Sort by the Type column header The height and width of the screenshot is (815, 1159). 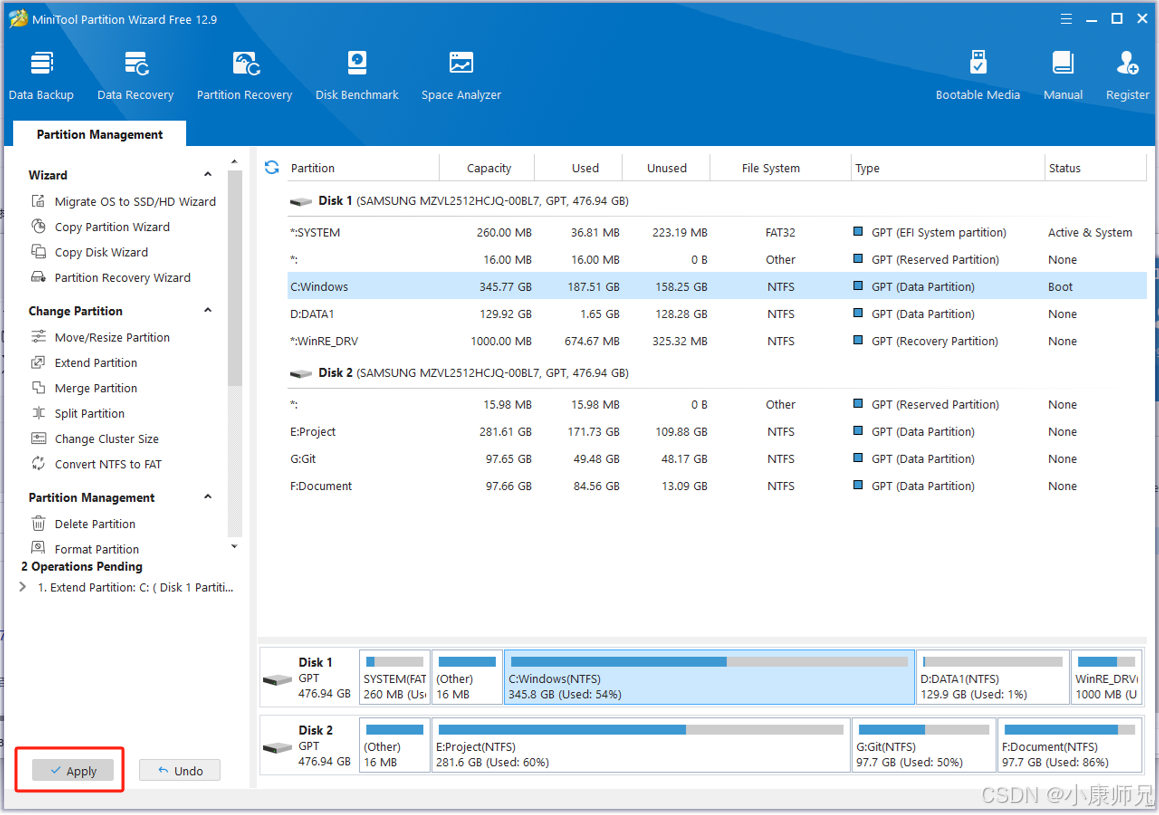pyautogui.click(x=948, y=168)
